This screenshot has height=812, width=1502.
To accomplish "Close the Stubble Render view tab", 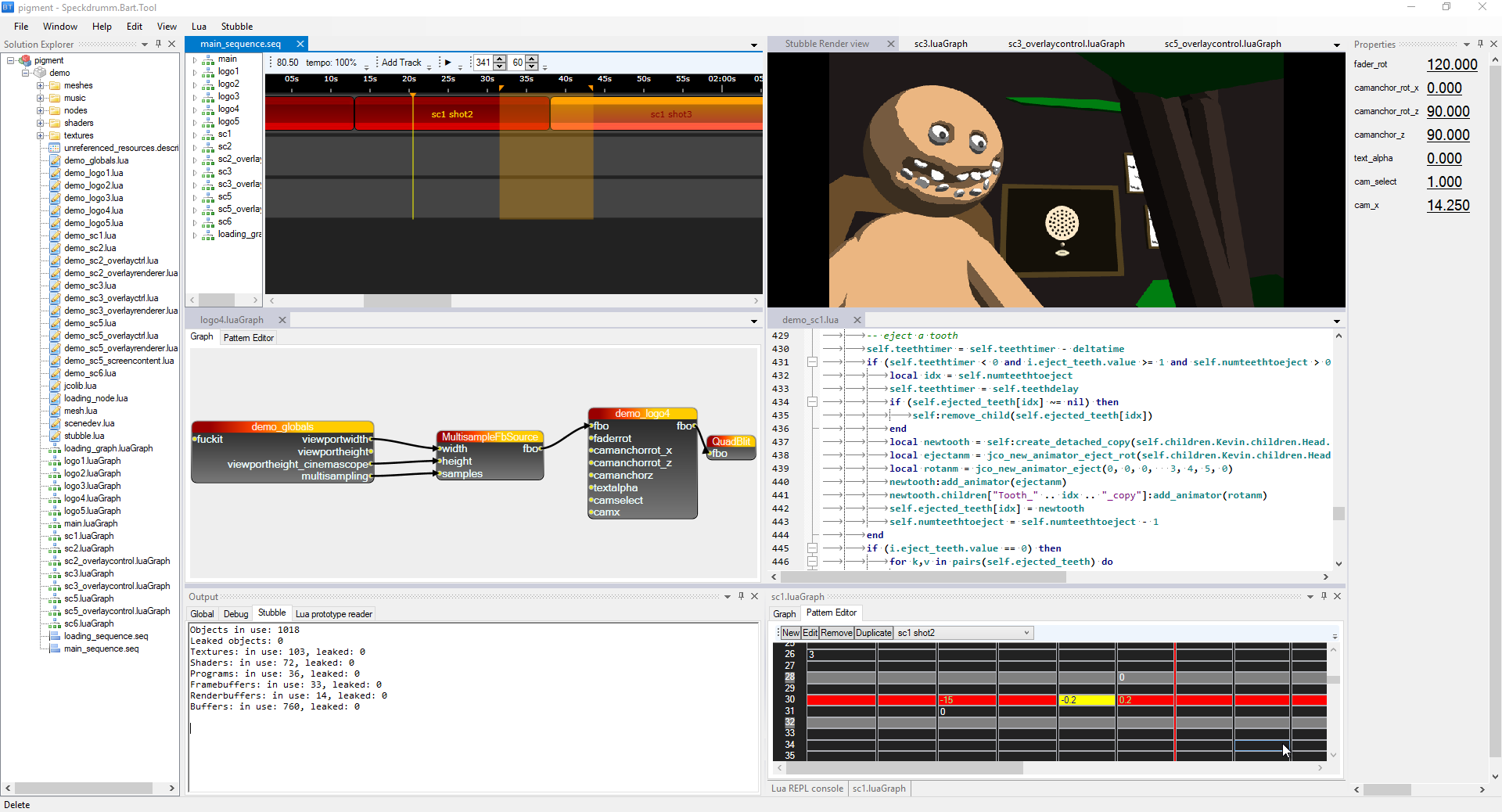I will tap(890, 44).
